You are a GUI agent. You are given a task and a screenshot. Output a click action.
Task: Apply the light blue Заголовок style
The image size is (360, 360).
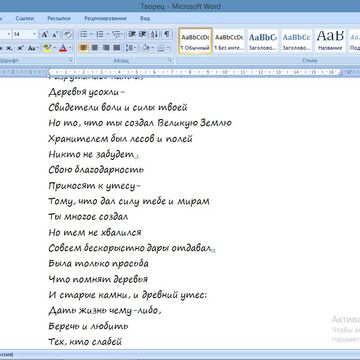296,41
